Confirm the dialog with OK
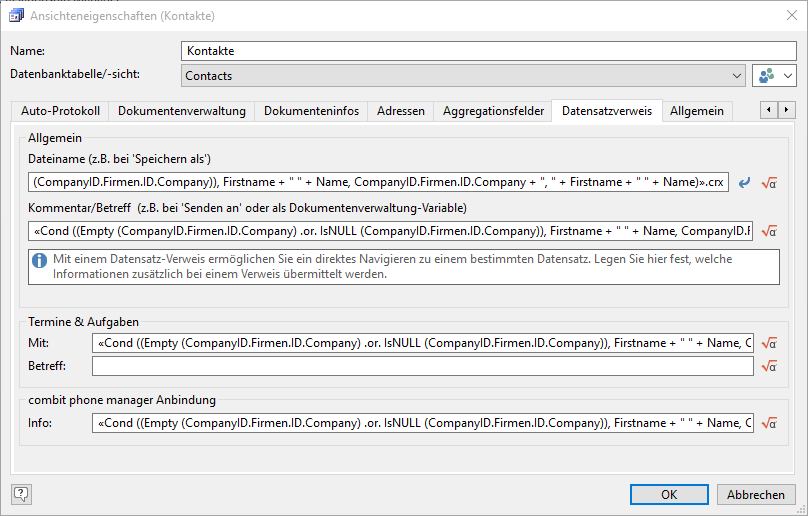 pos(669,494)
